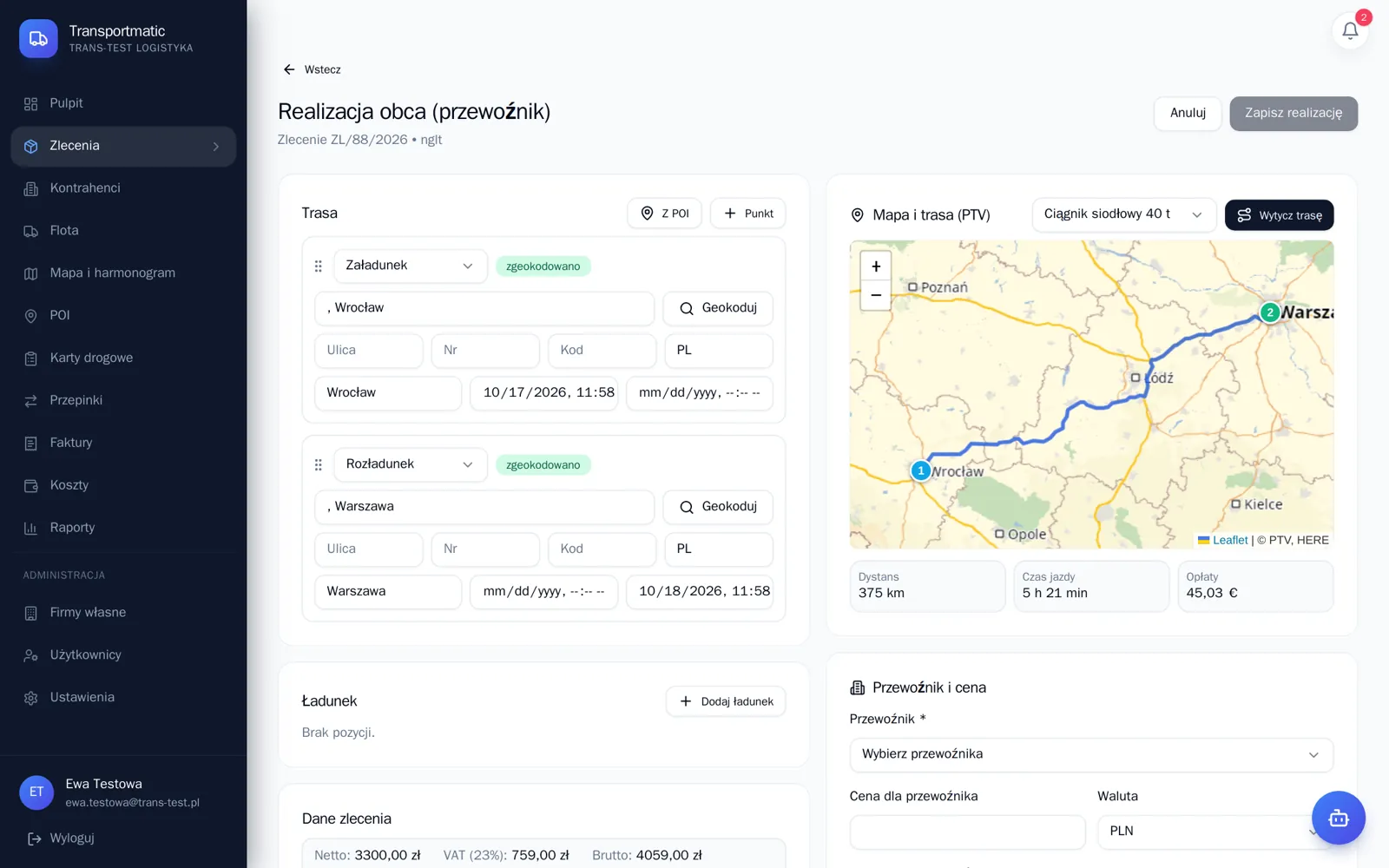Viewport: 1389px width, 868px height.
Task: Open Flota in sidebar
Action: coord(123,231)
